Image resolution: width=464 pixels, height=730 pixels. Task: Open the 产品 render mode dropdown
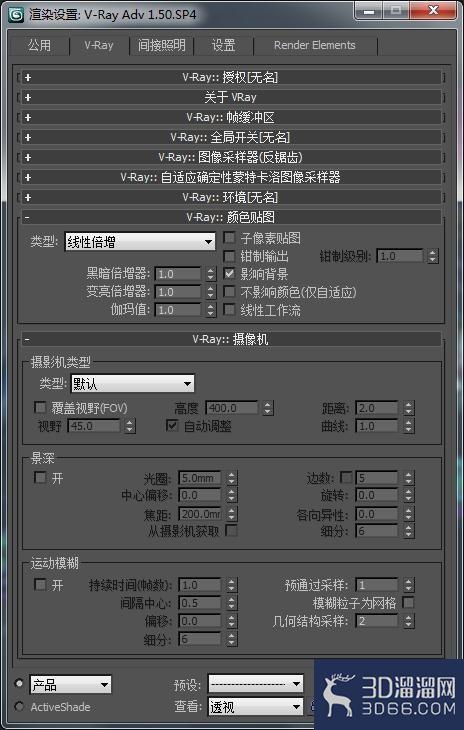70,685
